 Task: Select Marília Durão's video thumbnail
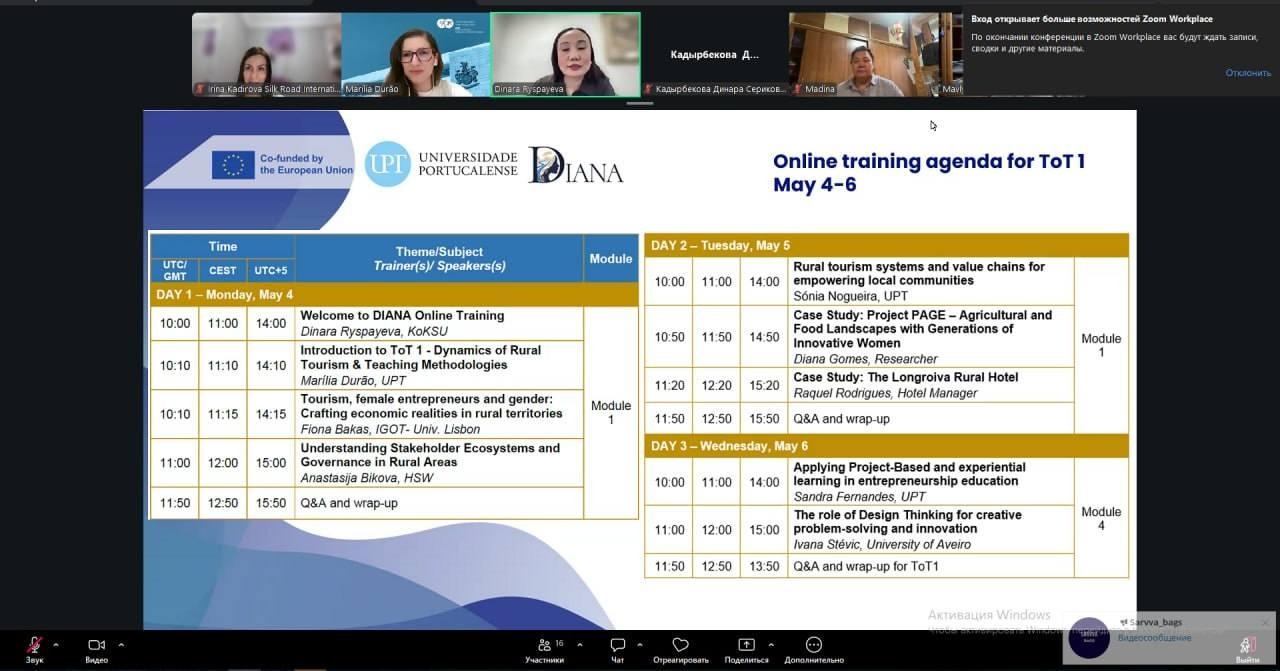(415, 54)
